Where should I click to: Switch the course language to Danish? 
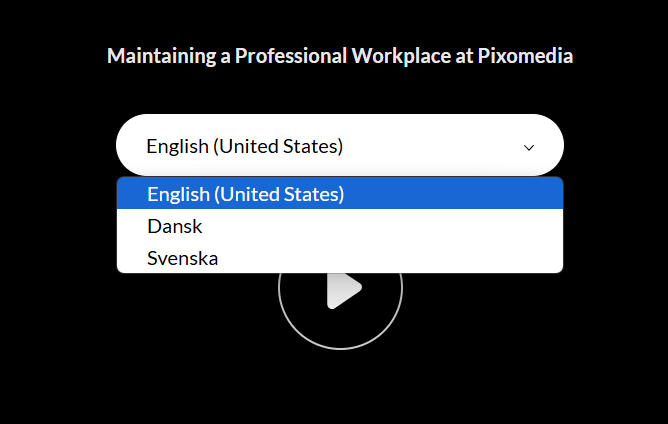pos(340,226)
